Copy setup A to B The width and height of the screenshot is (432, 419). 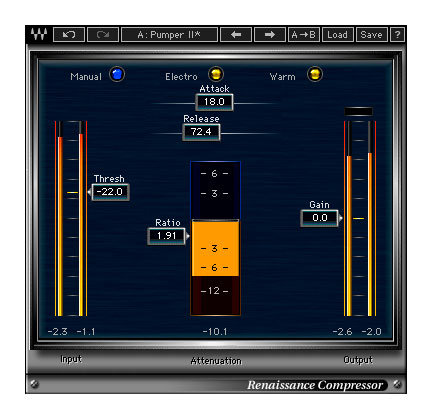tap(303, 35)
